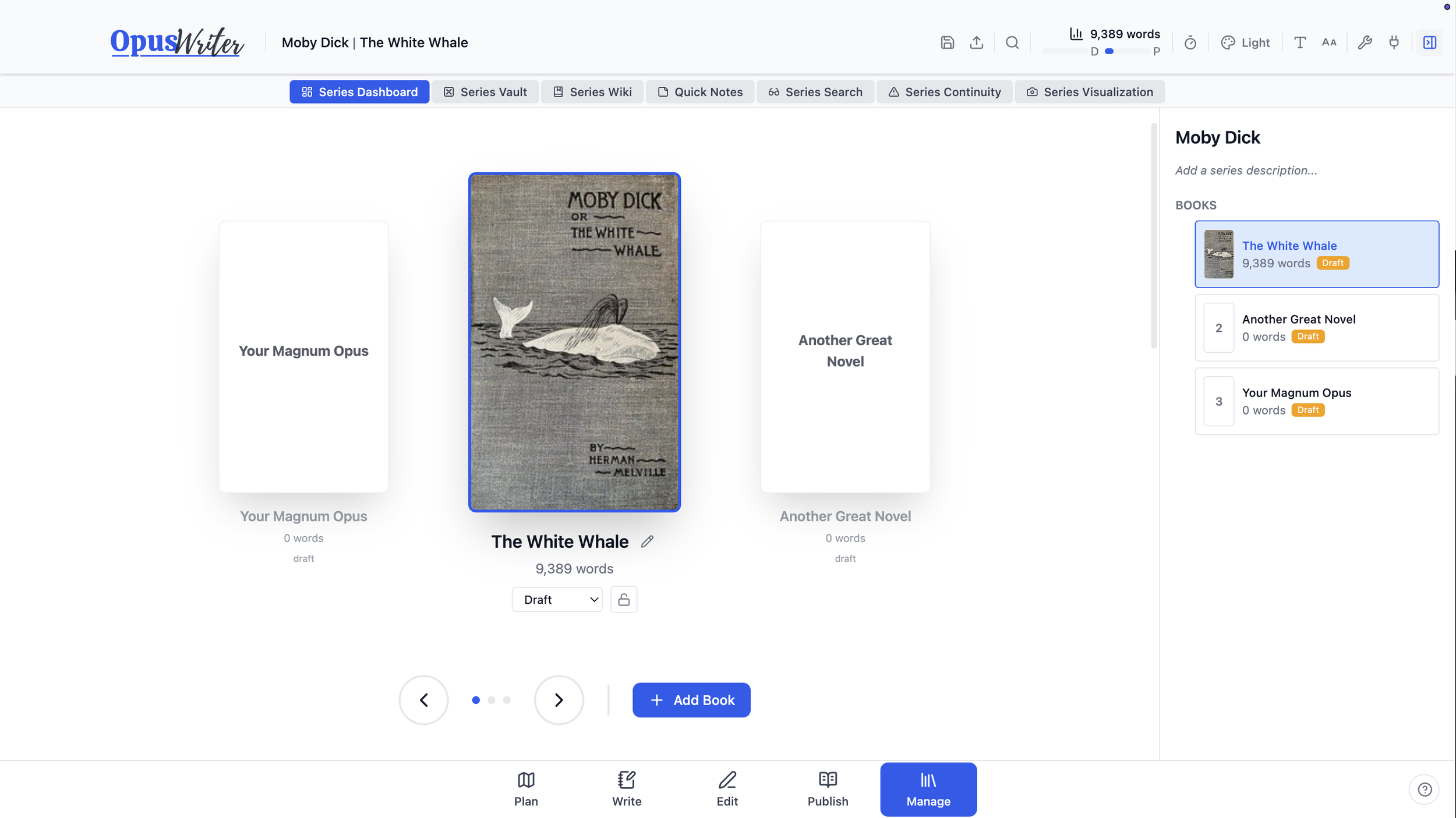Toggle the right sidebar panel icon
Viewport: 1456px width, 818px height.
[x=1430, y=43]
